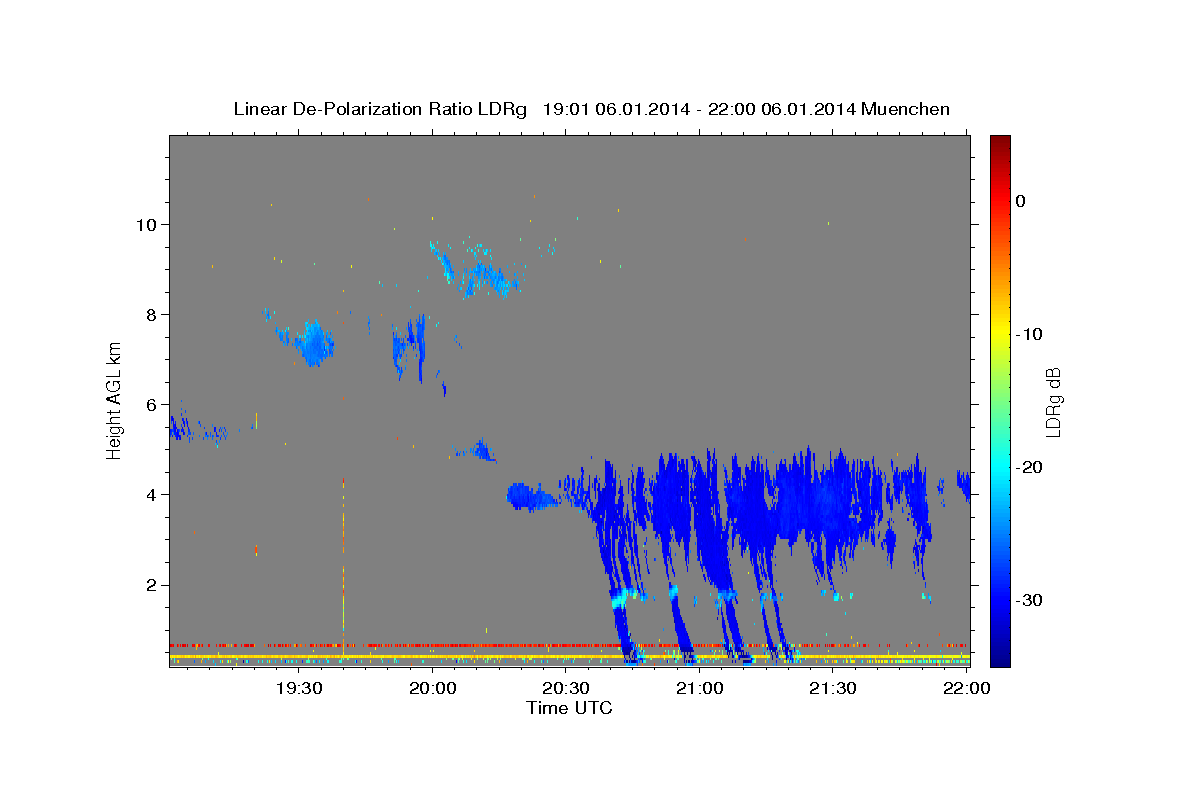
Task: Click the red horizontal line near the ground
Action: click(569, 645)
